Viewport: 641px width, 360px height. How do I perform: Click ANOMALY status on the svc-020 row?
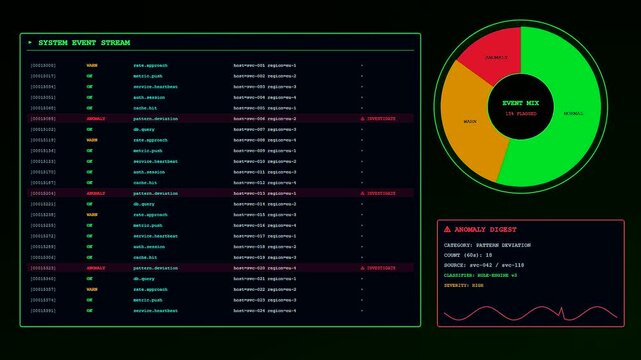coord(96,268)
